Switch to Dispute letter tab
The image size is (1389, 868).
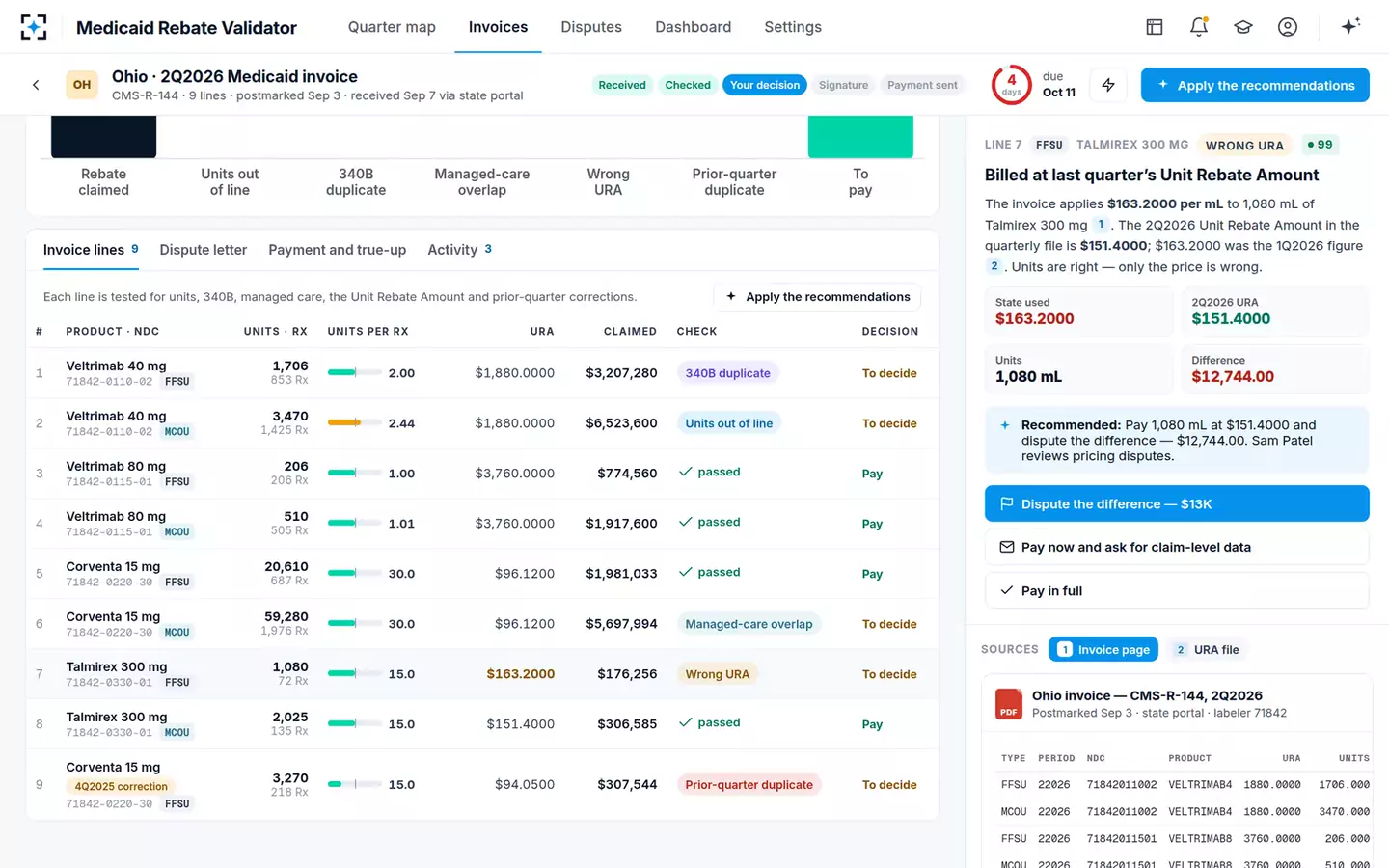tap(204, 250)
